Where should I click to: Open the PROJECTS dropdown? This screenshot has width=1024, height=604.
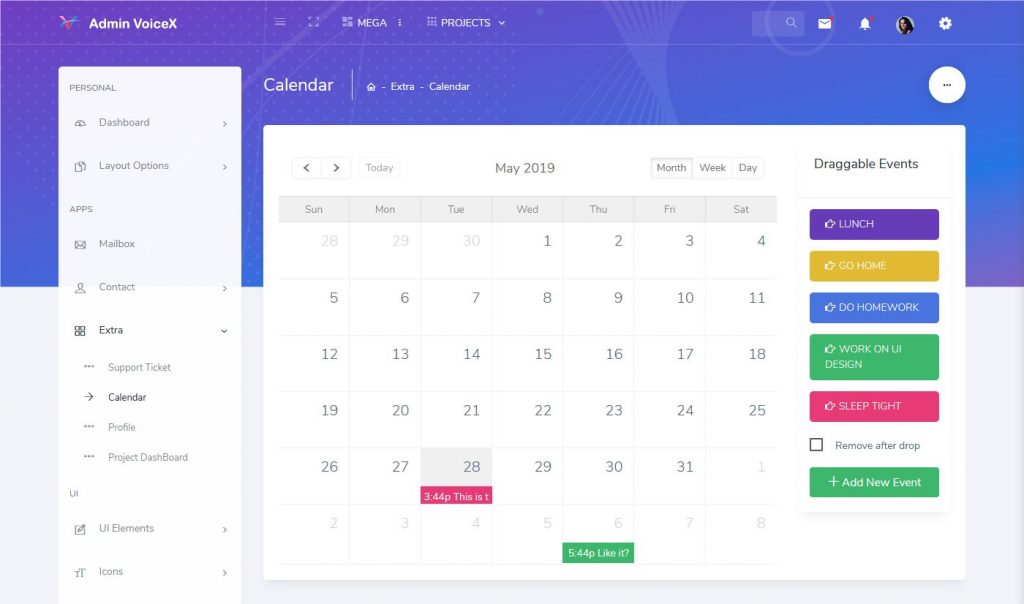point(465,21)
